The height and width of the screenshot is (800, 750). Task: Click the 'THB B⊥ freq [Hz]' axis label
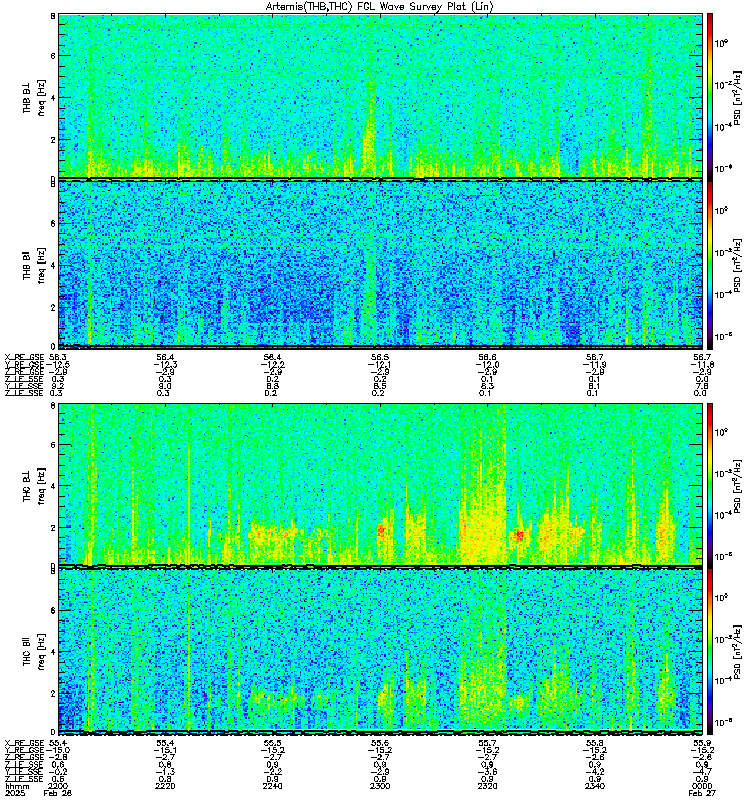tap(34, 96)
